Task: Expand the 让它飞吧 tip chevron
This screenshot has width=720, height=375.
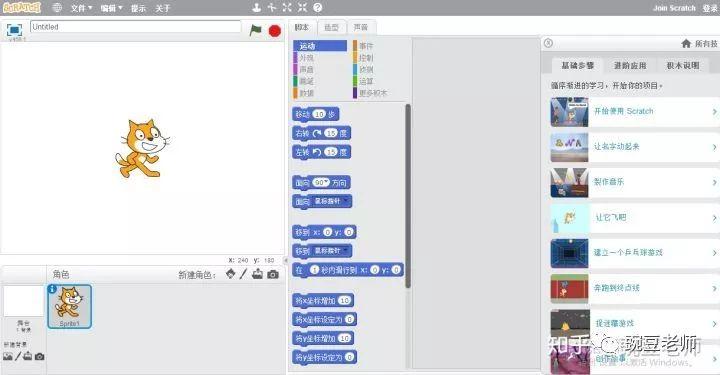Action: point(714,218)
